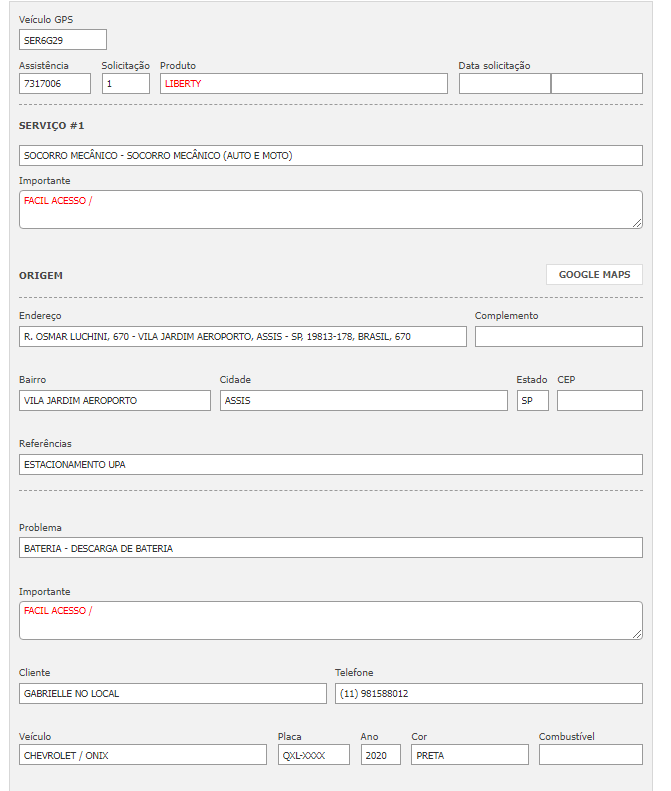
Task: Click the Socorro Mecânico service field
Action: coord(330,156)
